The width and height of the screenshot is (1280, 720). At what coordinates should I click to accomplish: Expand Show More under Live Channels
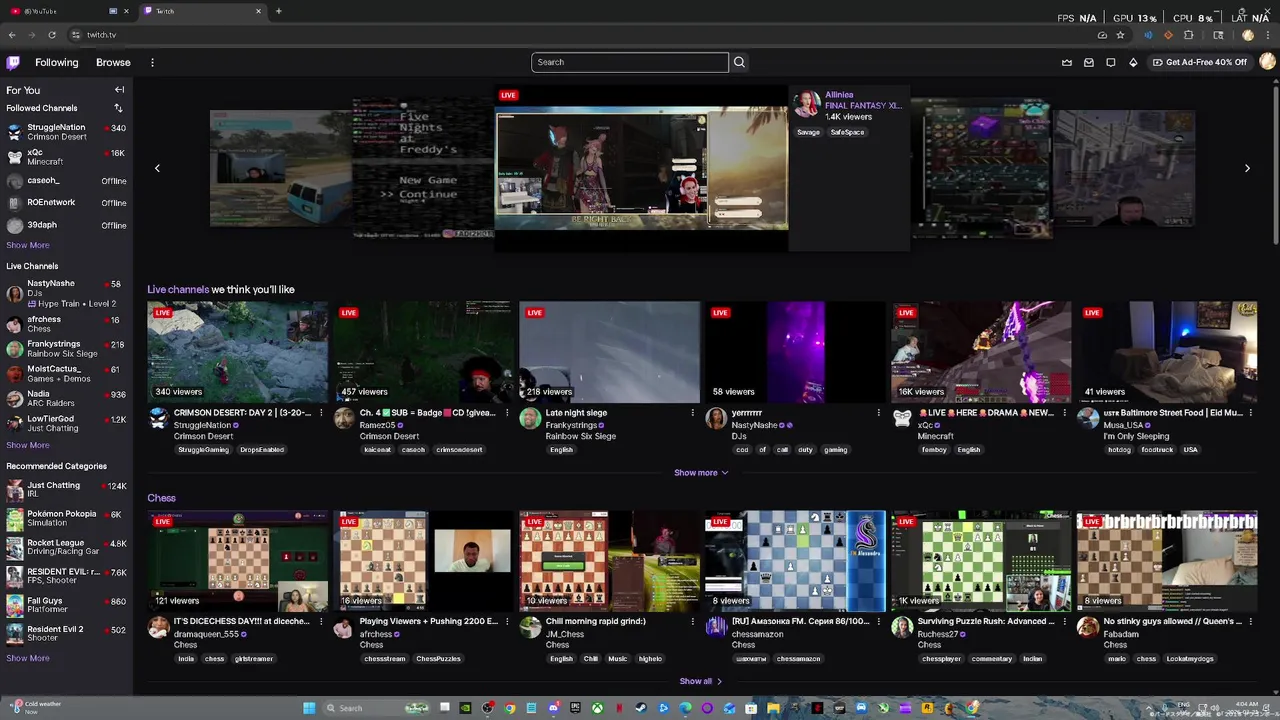click(28, 445)
